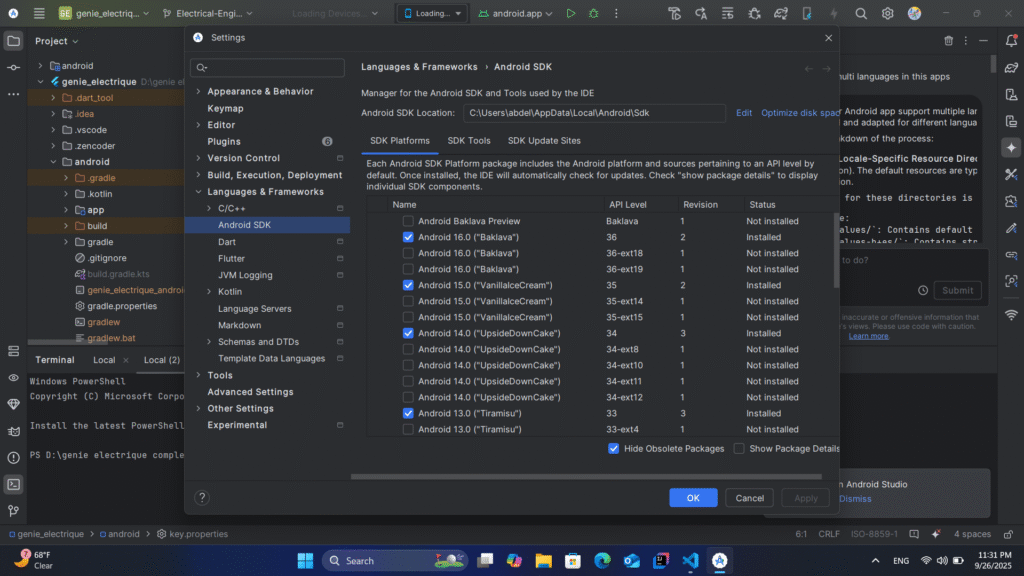Switch to the SDK Update Sites tab
The image size is (1024, 576).
click(544, 141)
